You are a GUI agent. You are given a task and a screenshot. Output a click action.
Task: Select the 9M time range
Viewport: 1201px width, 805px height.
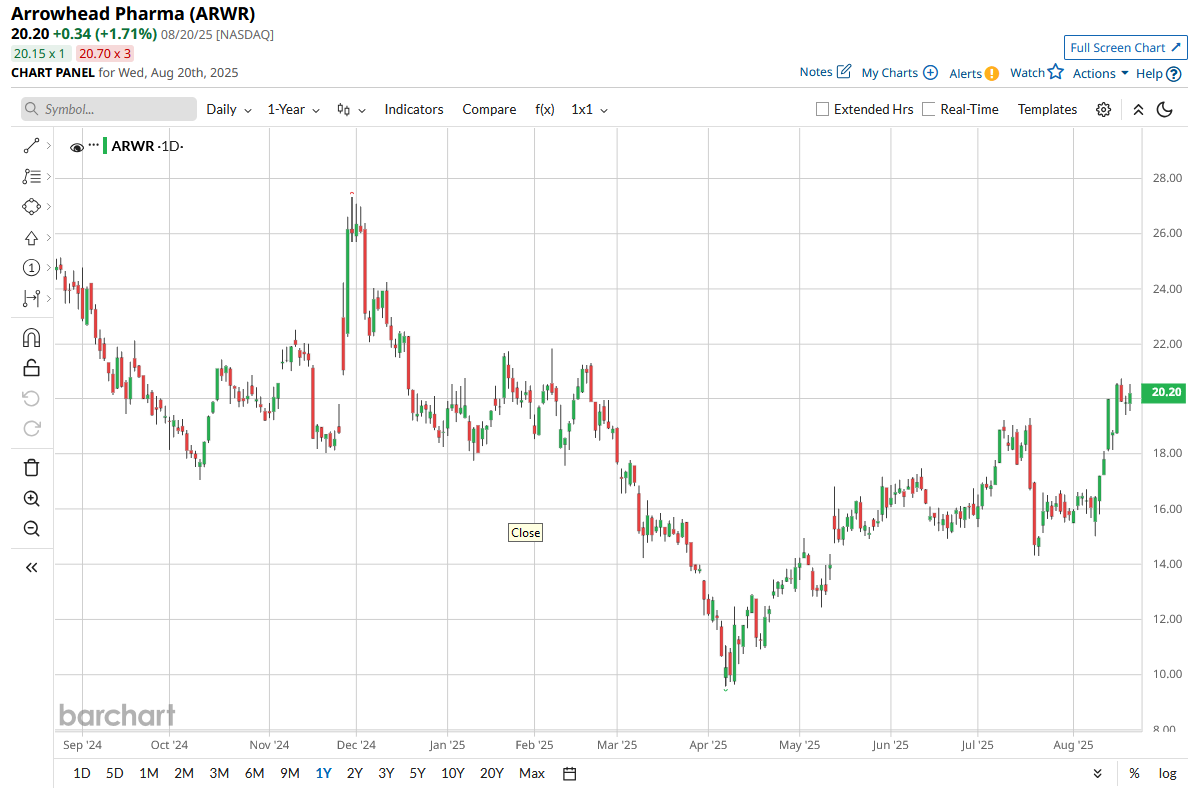289,773
